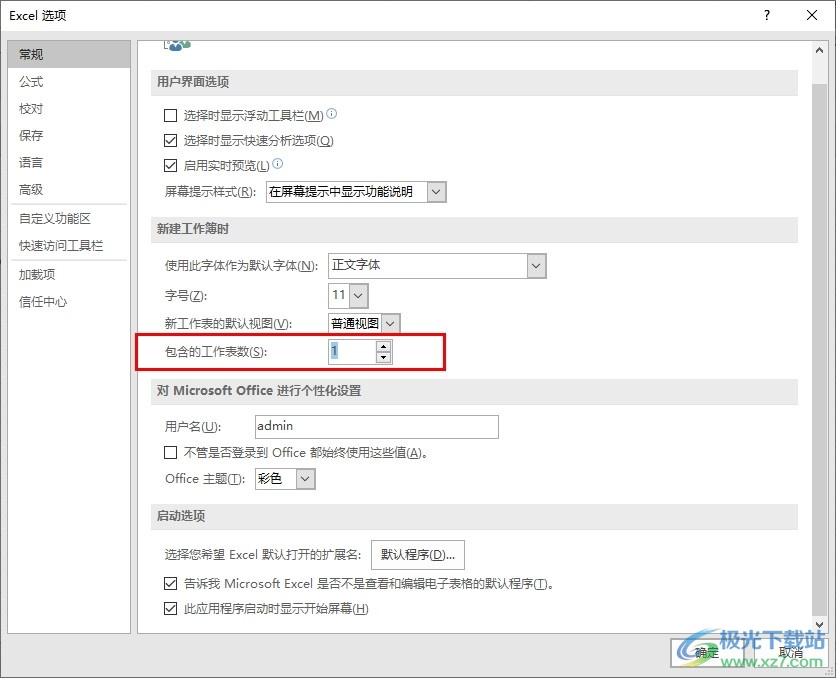Click the info icon beside floating toolbar option
836x678 pixels.
tap(332, 115)
